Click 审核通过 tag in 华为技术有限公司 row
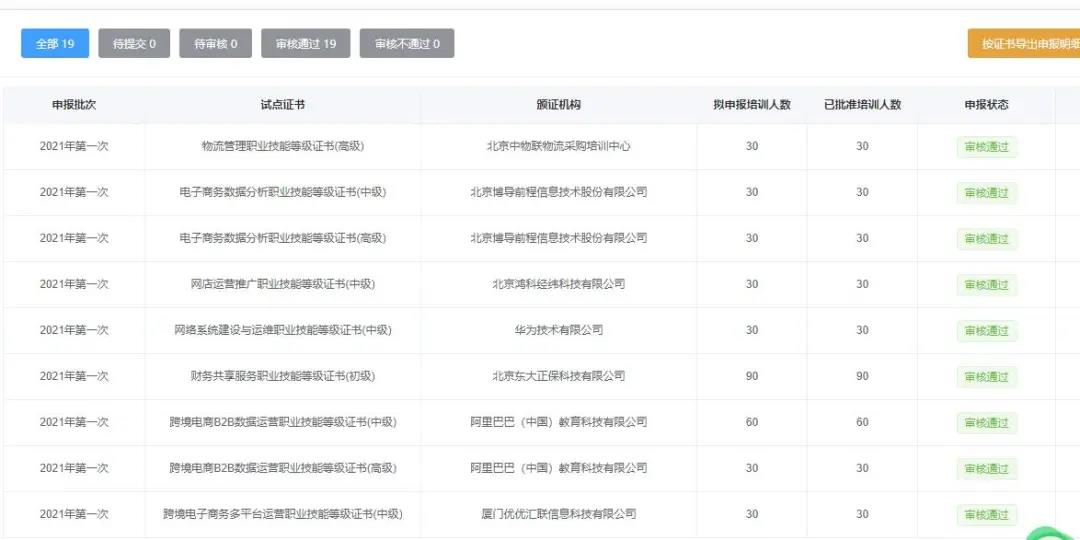The image size is (1080, 540). point(986,331)
